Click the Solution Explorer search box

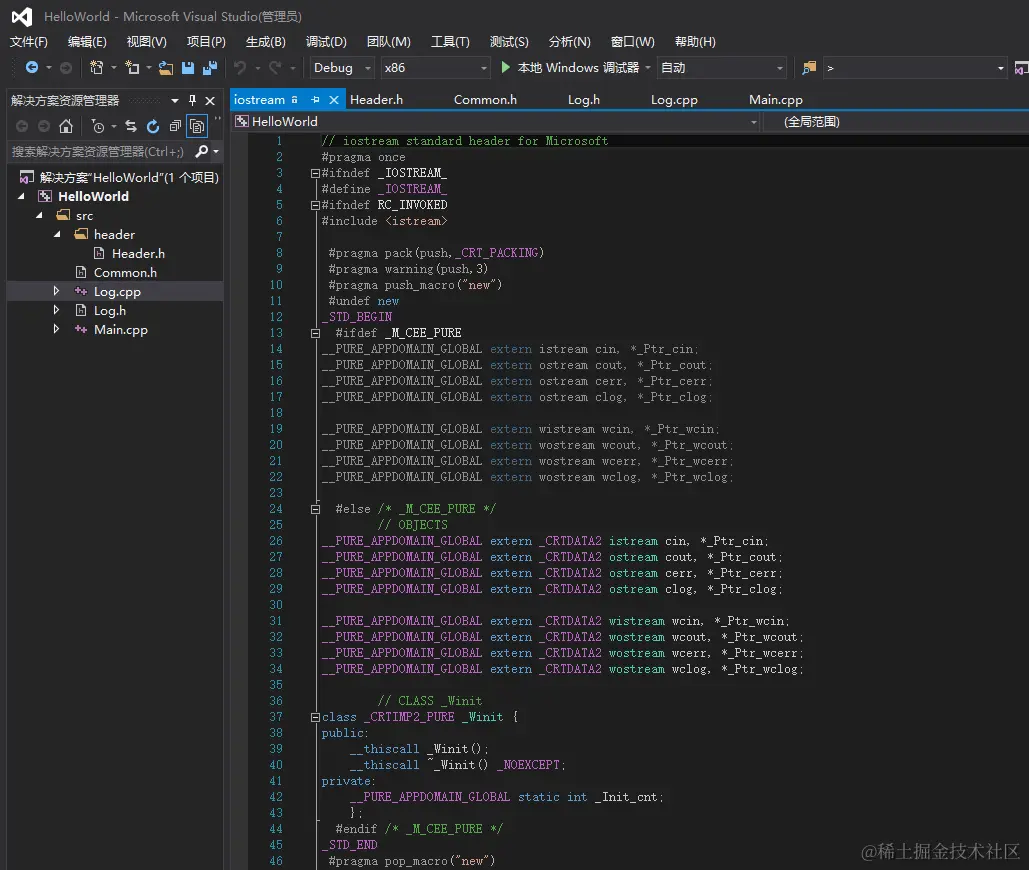98,152
